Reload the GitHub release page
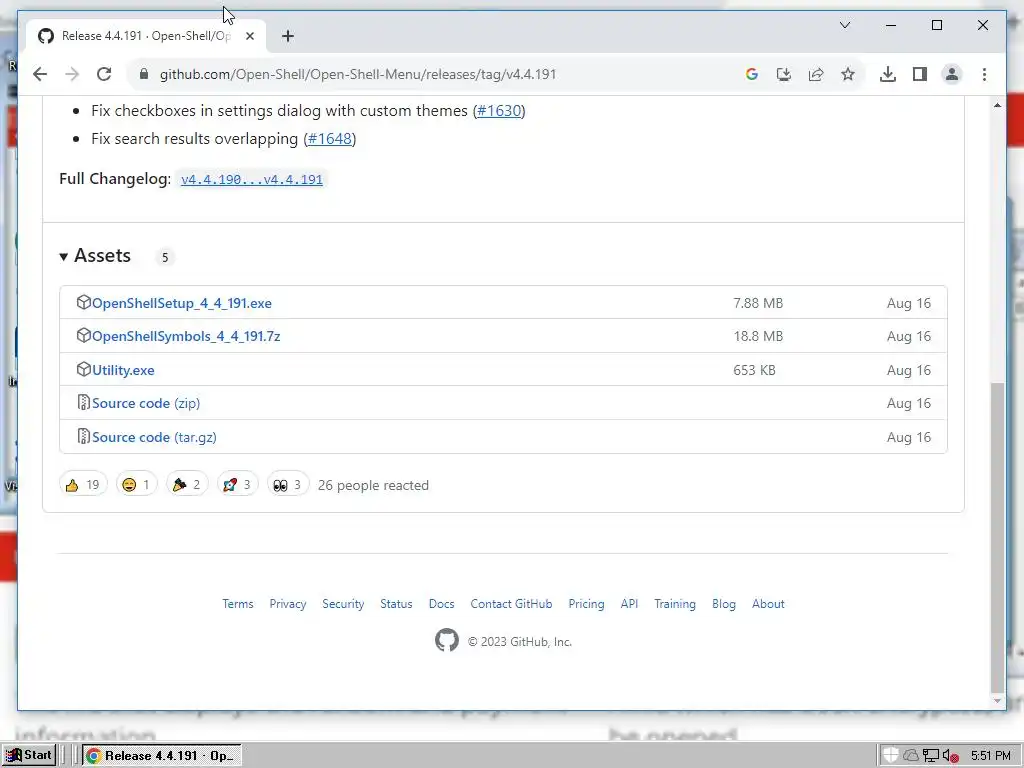The image size is (1024, 768). [104, 74]
